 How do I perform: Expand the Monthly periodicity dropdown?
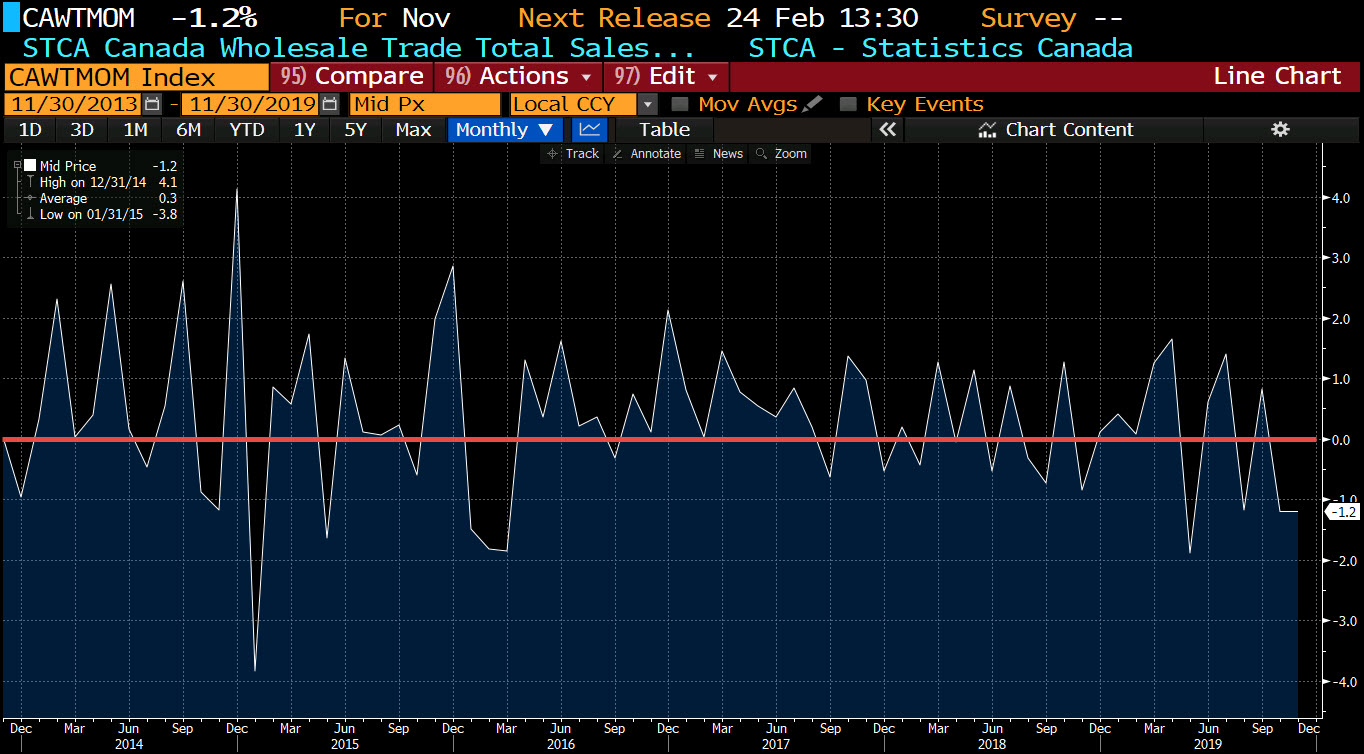pos(505,129)
